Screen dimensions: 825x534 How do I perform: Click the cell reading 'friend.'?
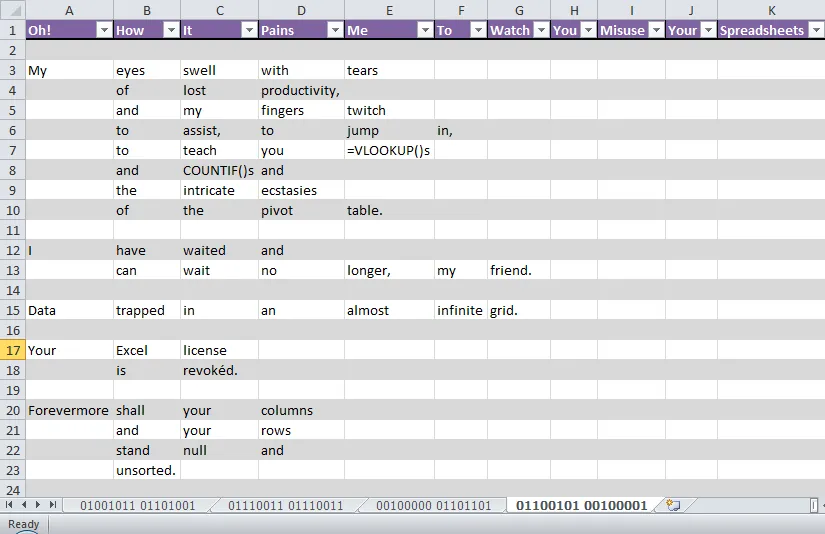pos(519,270)
